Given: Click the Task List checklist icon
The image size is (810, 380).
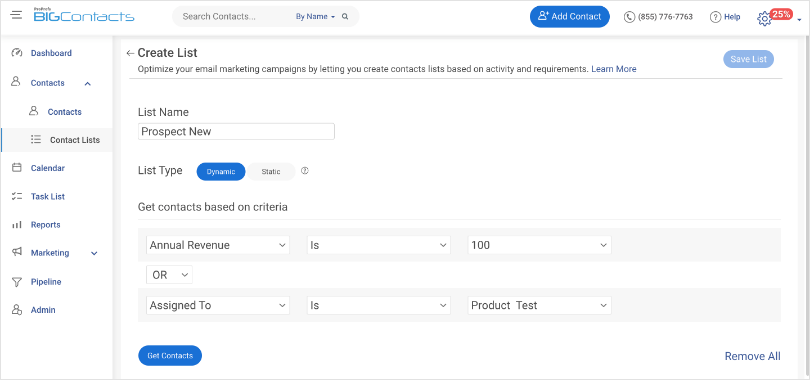Looking at the screenshot, I should coord(17,196).
